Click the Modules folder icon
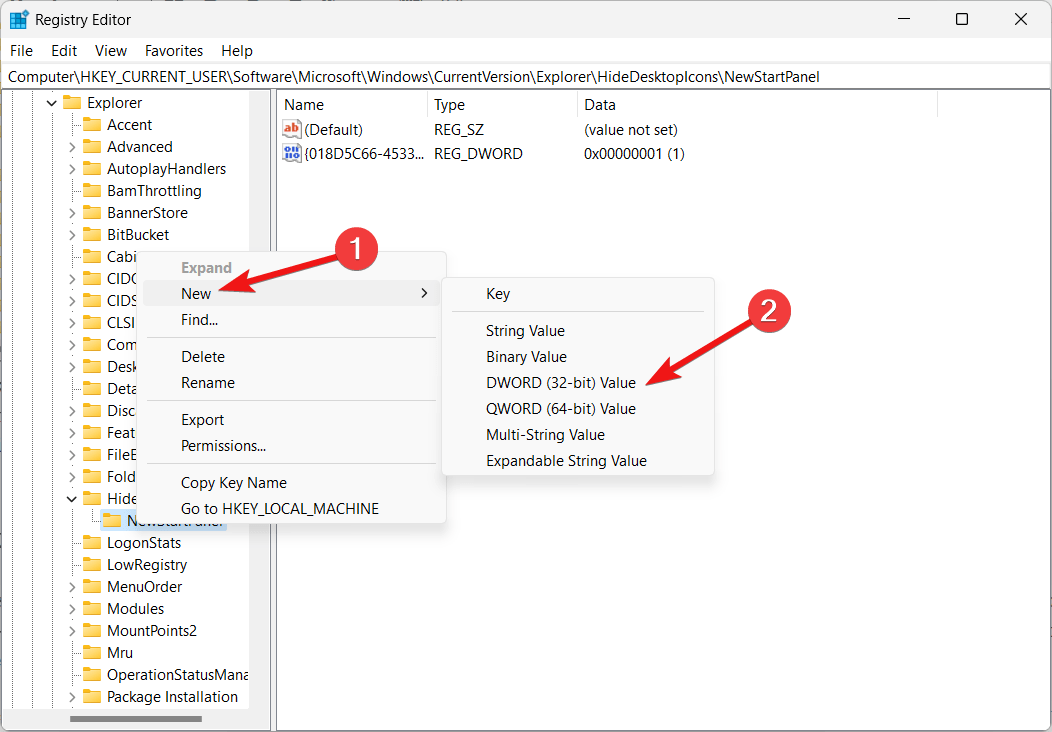The image size is (1052, 732). (92, 609)
